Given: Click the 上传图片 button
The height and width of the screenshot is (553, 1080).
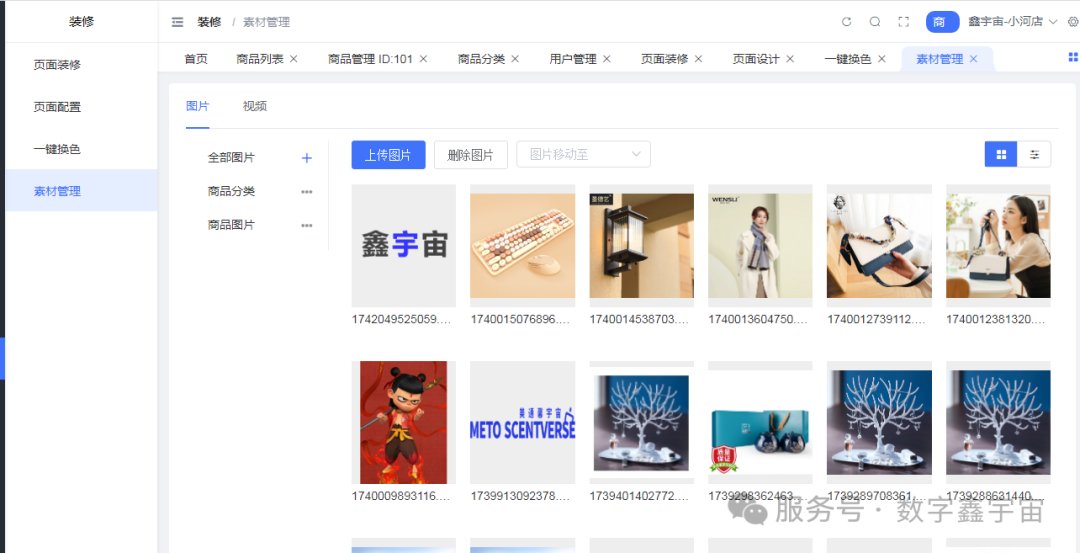Looking at the screenshot, I should coord(388,155).
